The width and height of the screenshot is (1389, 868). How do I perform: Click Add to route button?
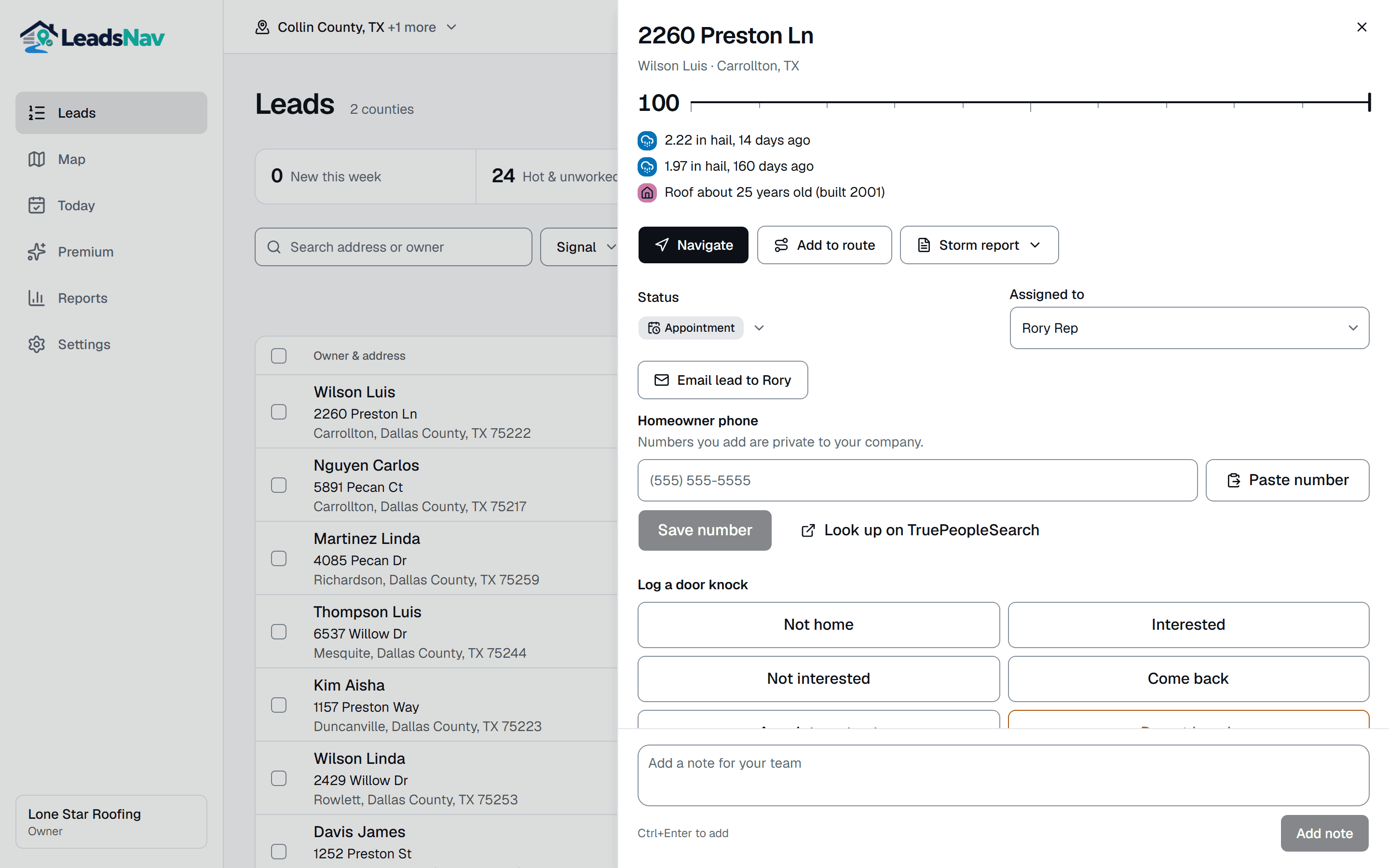(824, 245)
